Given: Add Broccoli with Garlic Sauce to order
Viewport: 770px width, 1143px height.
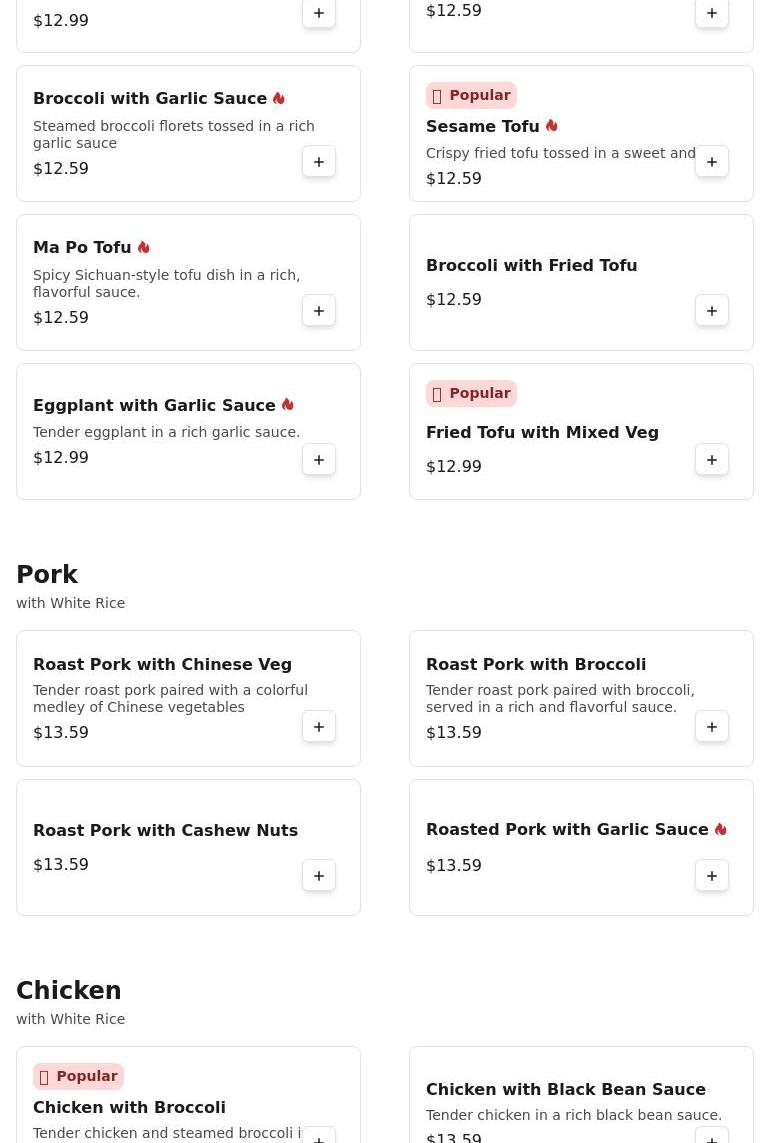Looking at the screenshot, I should pyautogui.click(x=319, y=162).
